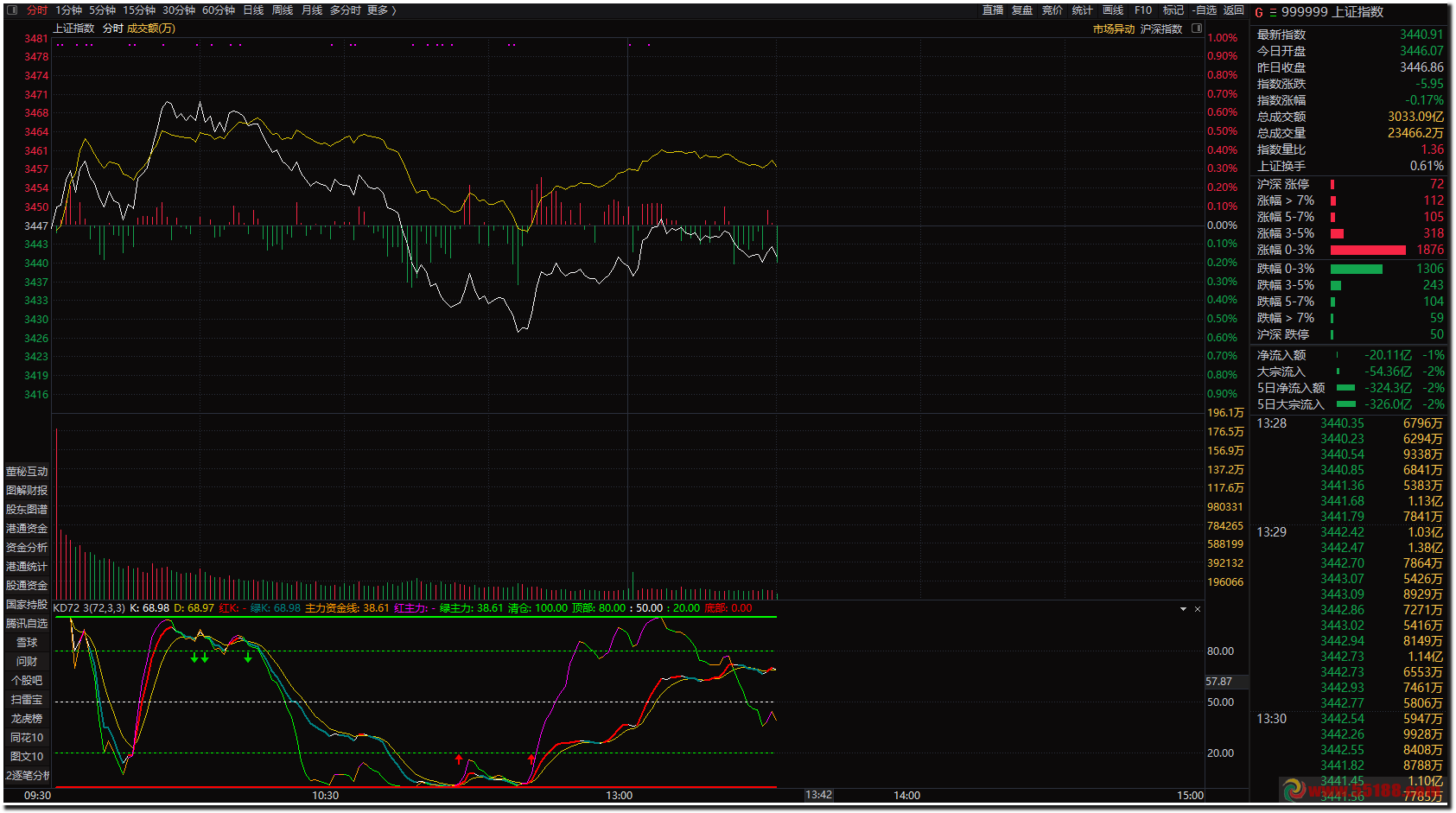Open 龙虎榜 in the sidebar
The width and height of the screenshot is (1456, 813).
tap(27, 719)
